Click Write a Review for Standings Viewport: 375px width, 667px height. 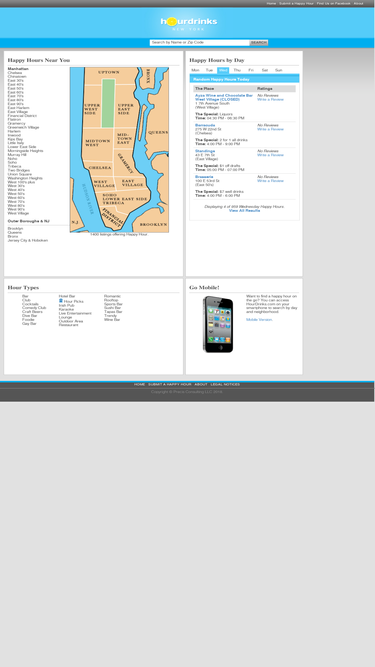pos(270,155)
